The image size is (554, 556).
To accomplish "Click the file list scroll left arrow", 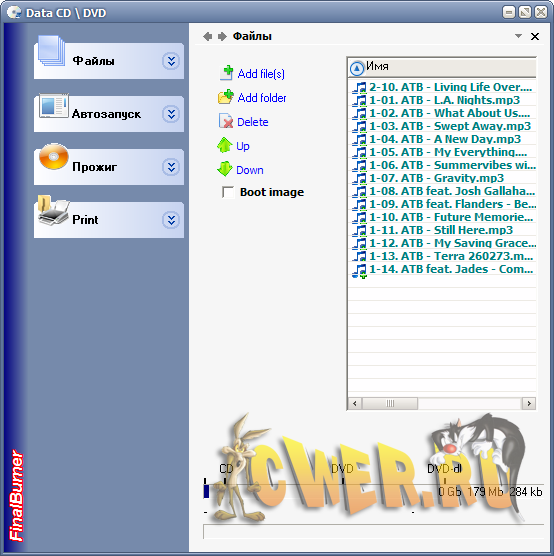I will pos(355,404).
